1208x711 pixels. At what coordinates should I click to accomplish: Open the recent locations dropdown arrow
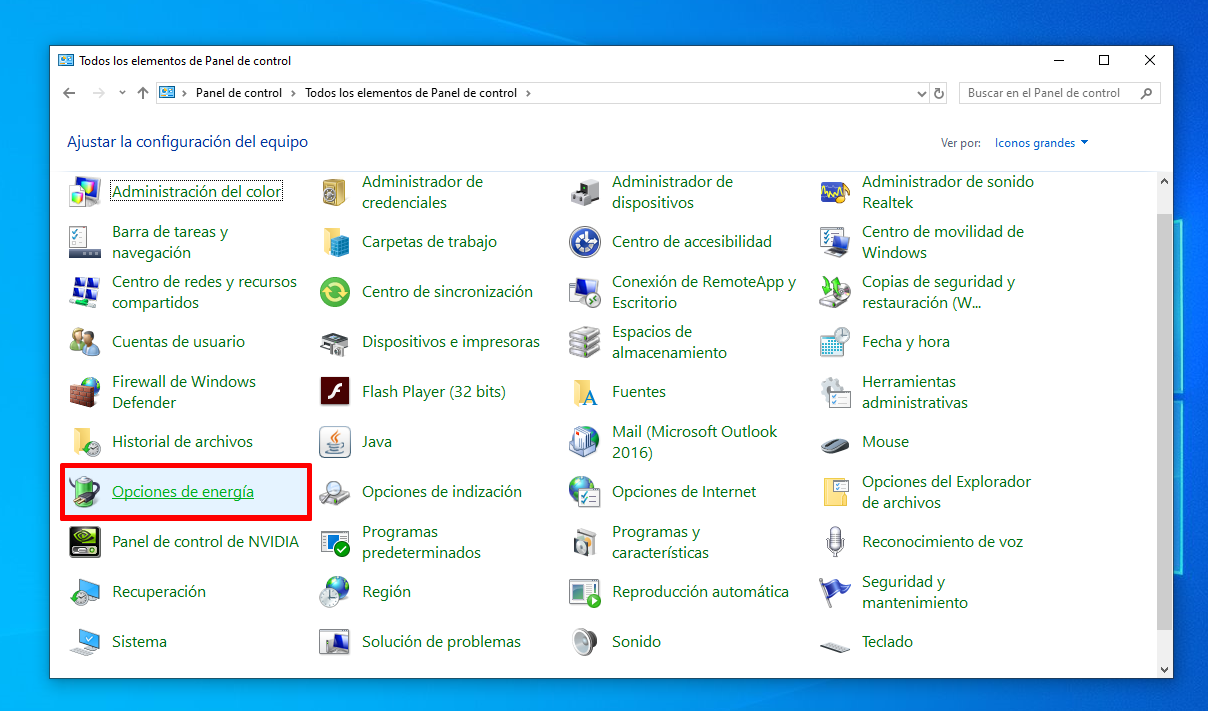[x=122, y=93]
